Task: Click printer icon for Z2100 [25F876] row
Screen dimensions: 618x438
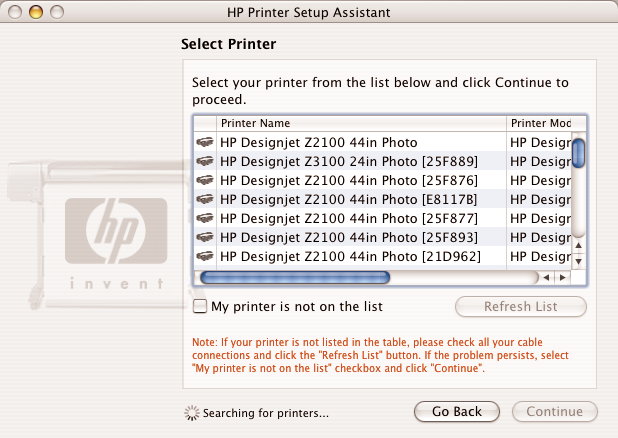Action: pyautogui.click(x=205, y=180)
